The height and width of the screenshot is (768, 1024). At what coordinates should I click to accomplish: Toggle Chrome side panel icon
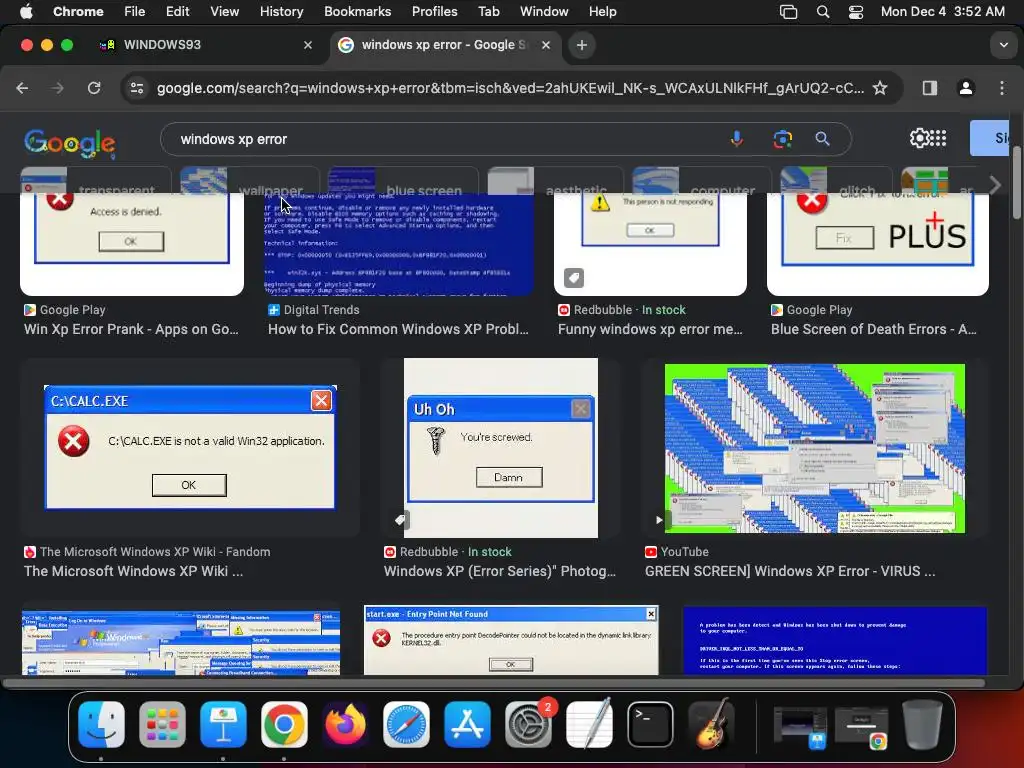click(930, 88)
